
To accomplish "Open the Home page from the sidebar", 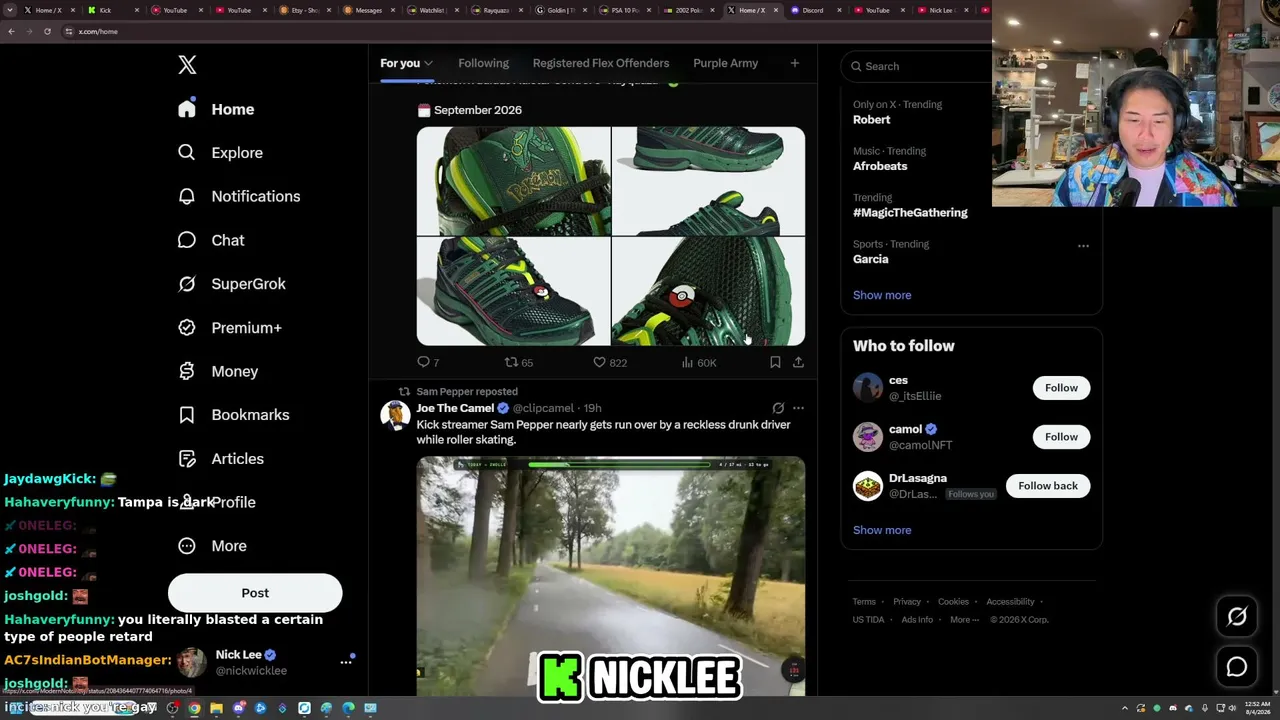I will pyautogui.click(x=217, y=109).
